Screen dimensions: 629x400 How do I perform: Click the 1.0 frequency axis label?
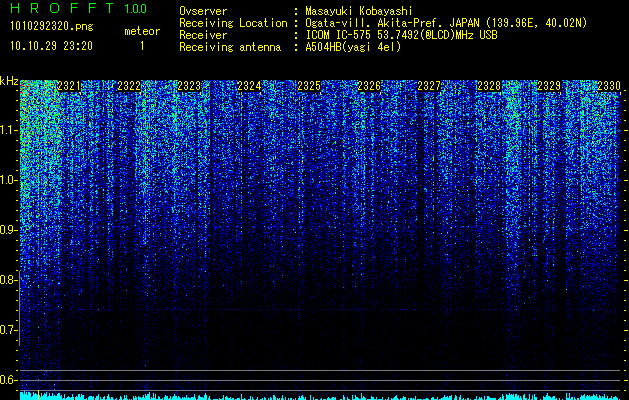pos(8,180)
